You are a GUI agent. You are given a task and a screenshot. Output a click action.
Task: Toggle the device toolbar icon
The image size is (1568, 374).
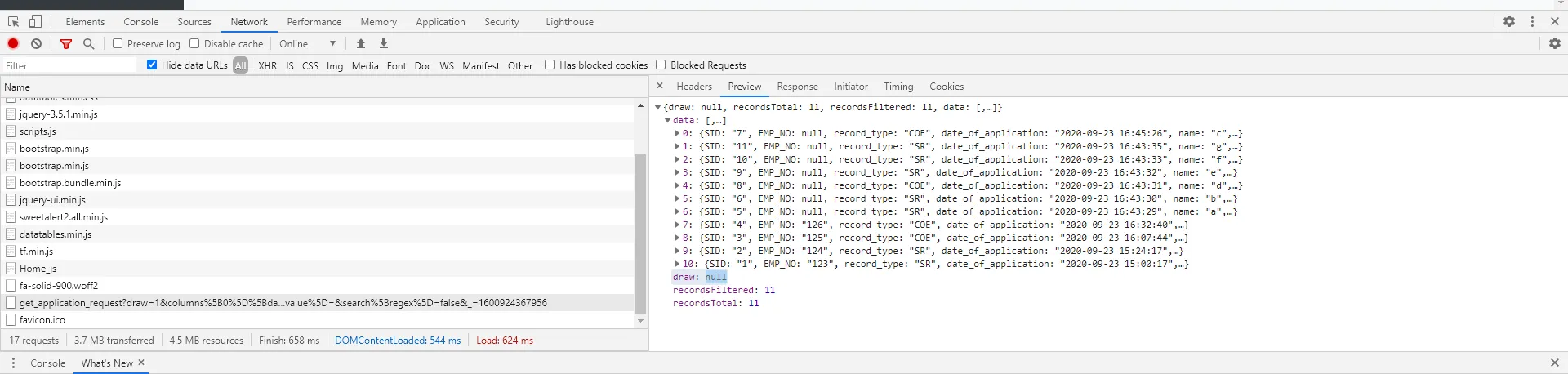tap(35, 22)
